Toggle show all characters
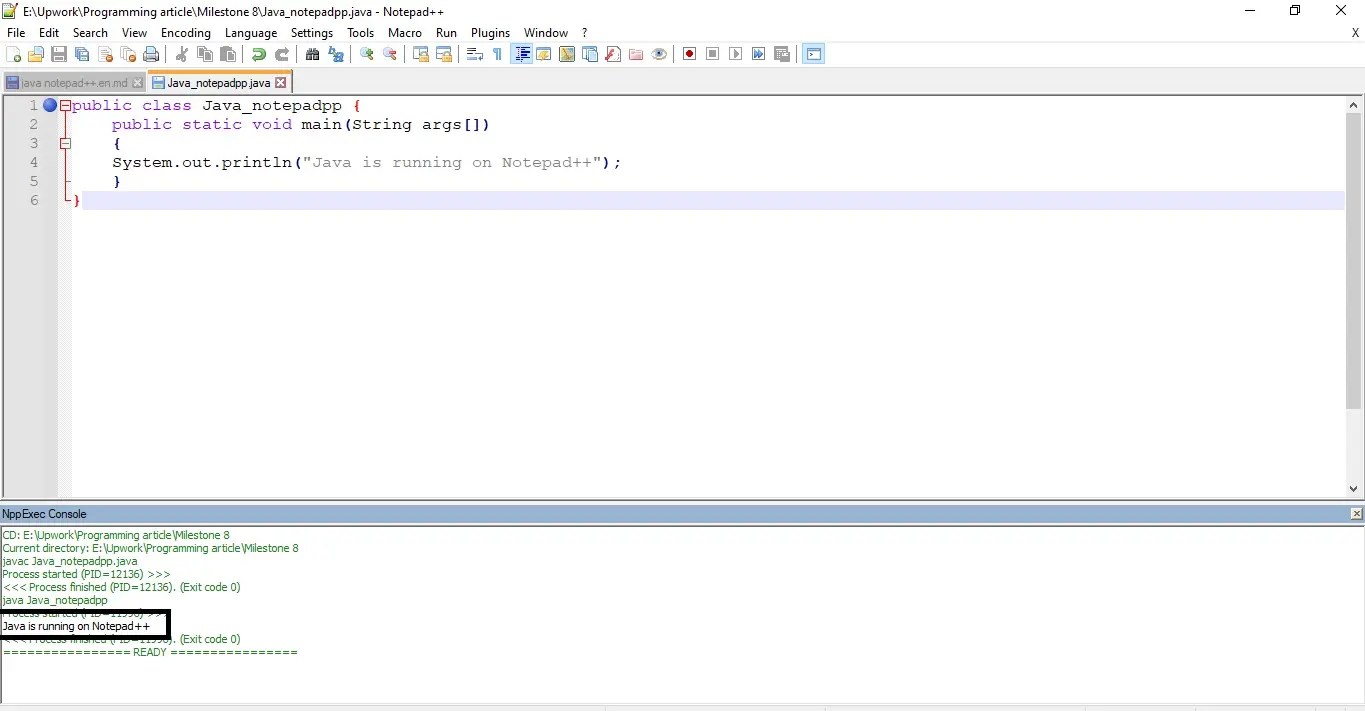Image resolution: width=1365 pixels, height=711 pixels. (x=497, y=54)
